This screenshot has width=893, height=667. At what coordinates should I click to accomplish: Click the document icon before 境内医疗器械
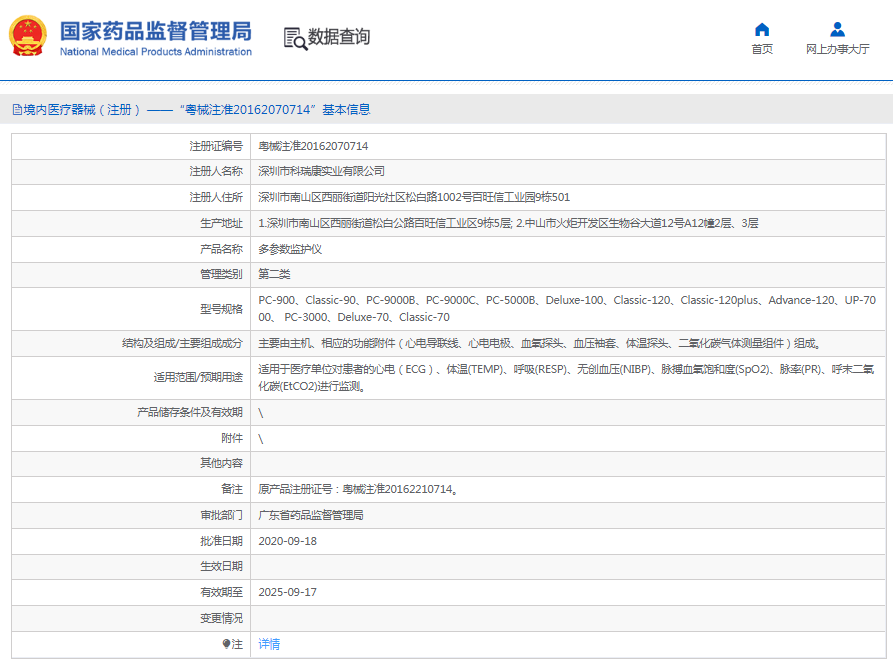pyautogui.click(x=17, y=109)
